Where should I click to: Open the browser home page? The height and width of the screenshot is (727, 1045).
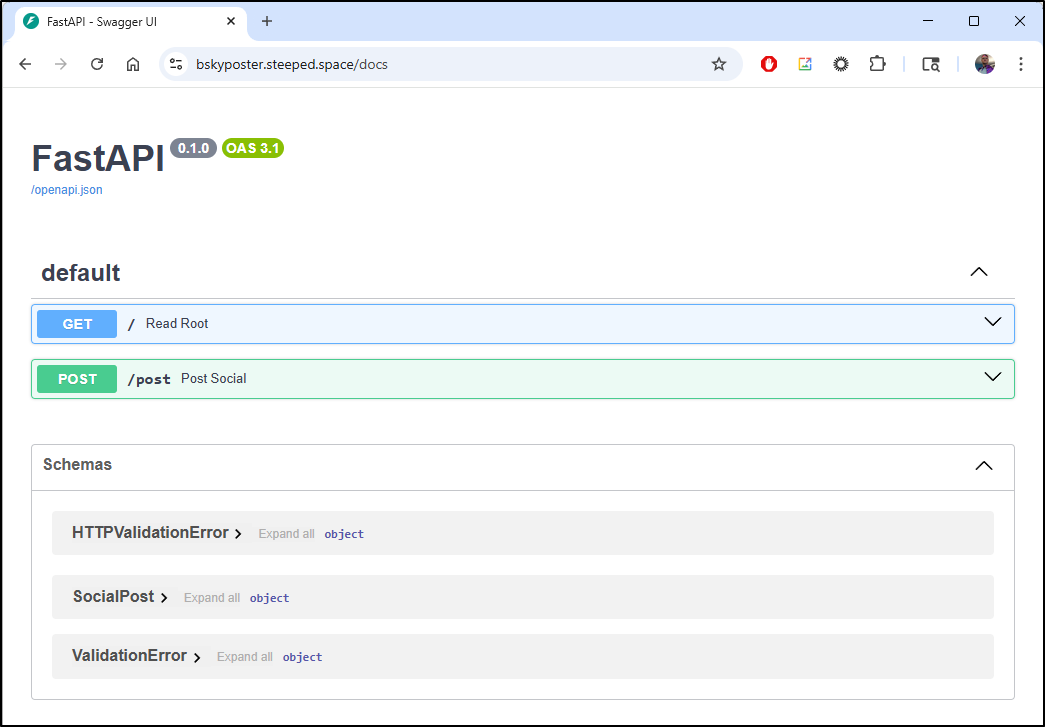point(131,63)
